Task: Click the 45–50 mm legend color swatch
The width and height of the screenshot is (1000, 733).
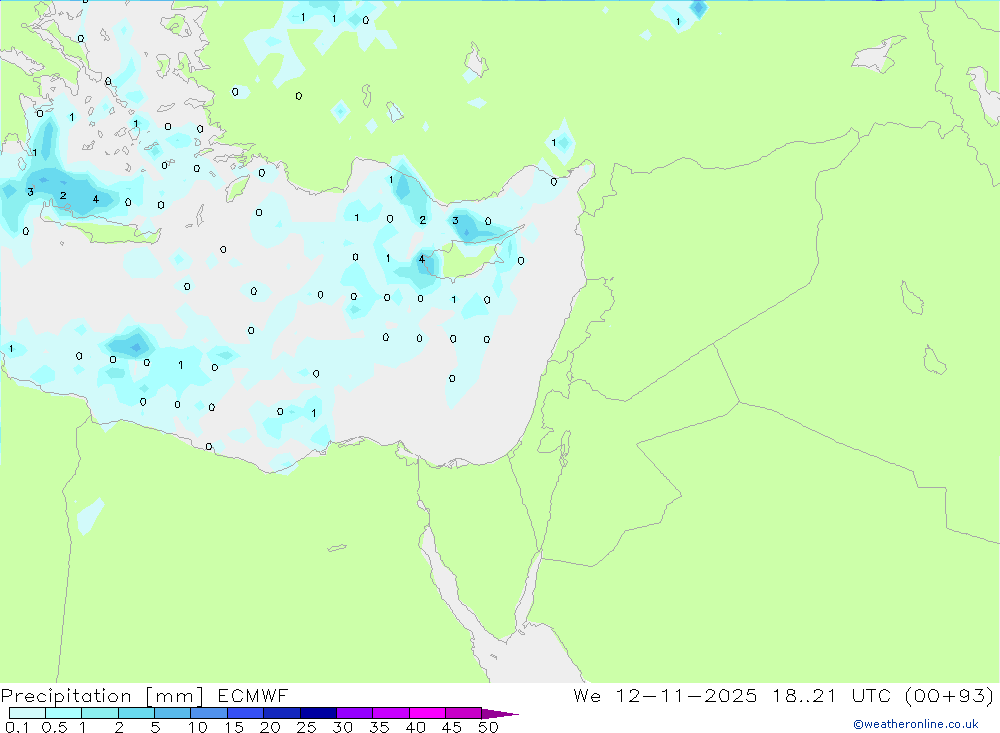Action: click(463, 713)
